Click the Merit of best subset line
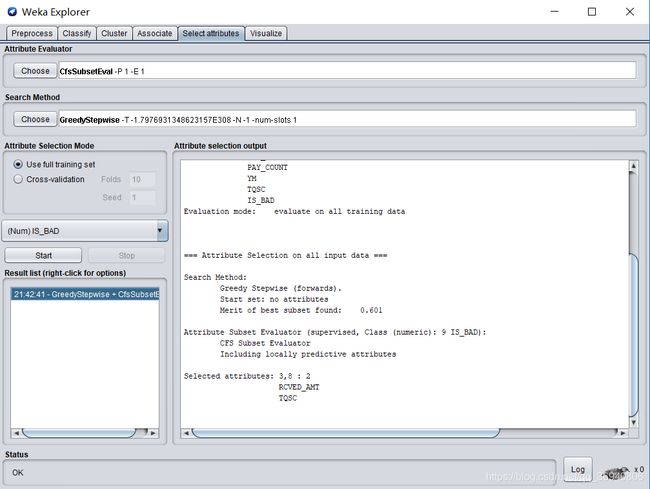 click(301, 310)
